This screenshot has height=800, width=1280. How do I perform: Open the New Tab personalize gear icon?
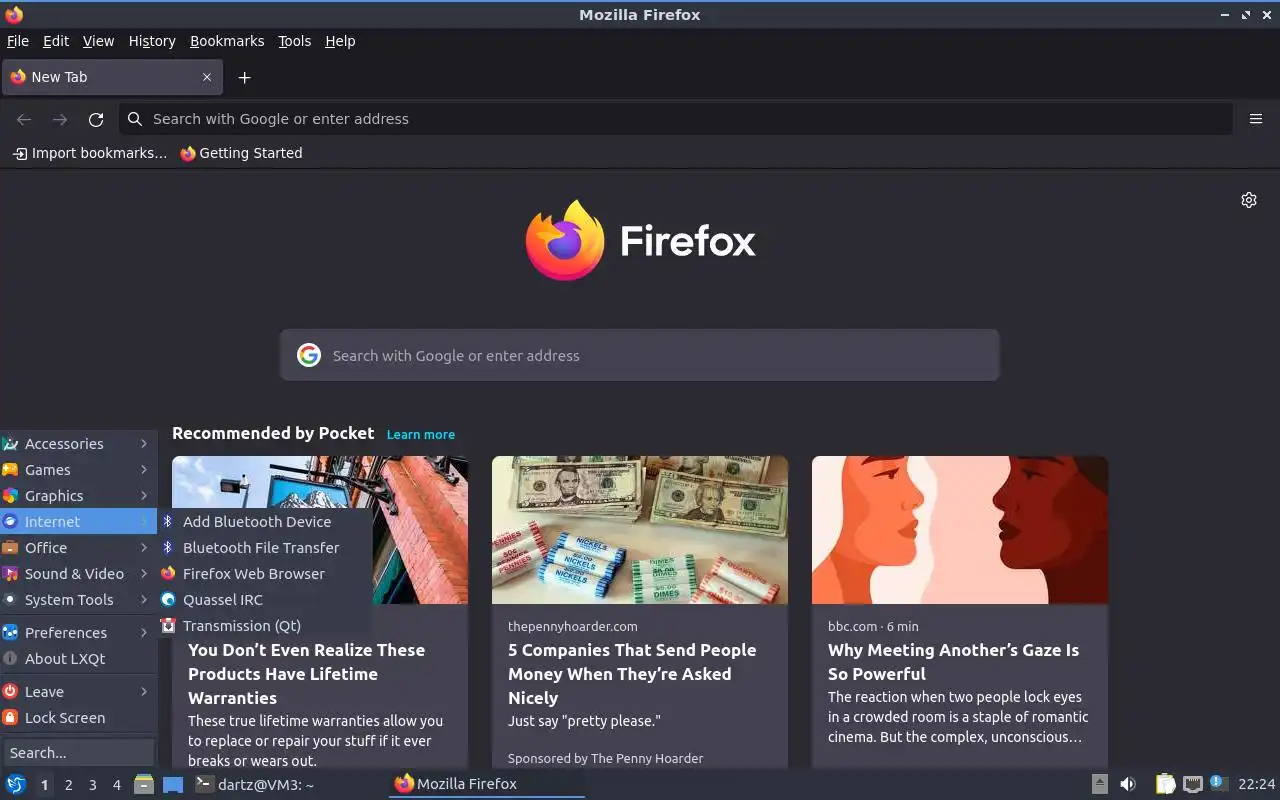(1249, 200)
